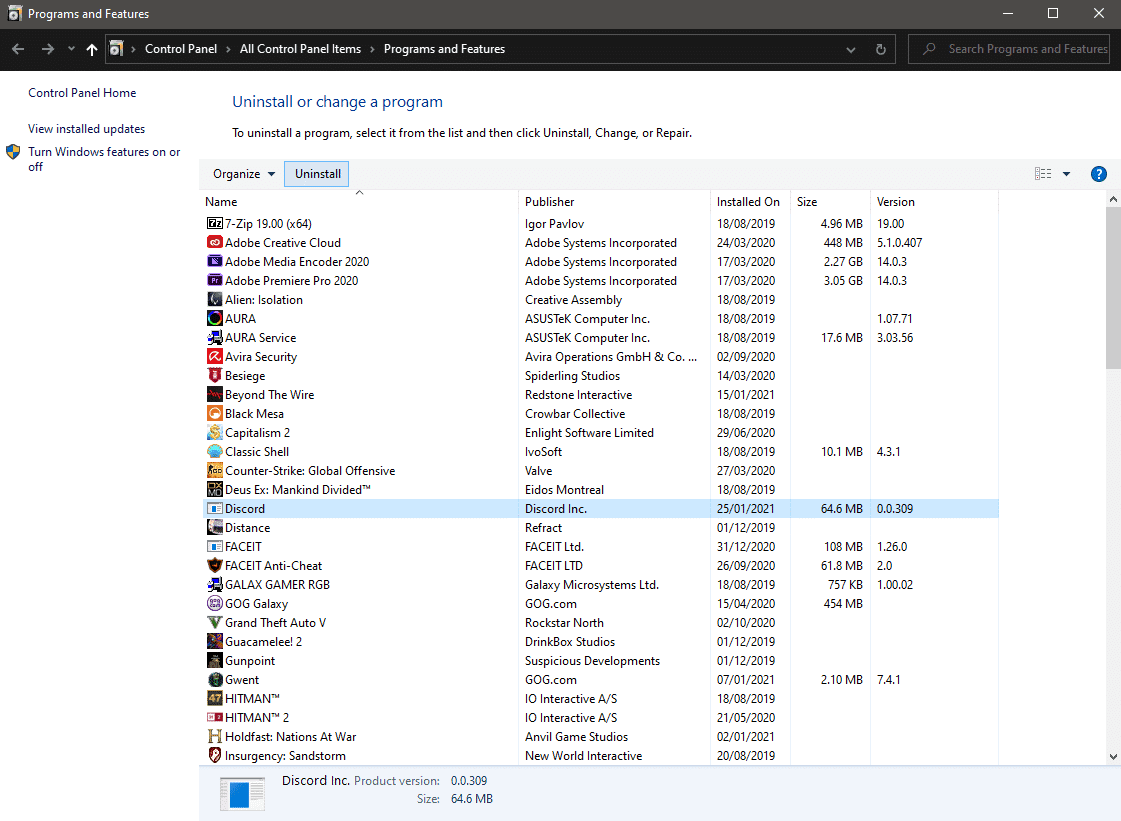1121x821 pixels.
Task: Open Turn Windows features on or off
Action: 104,159
